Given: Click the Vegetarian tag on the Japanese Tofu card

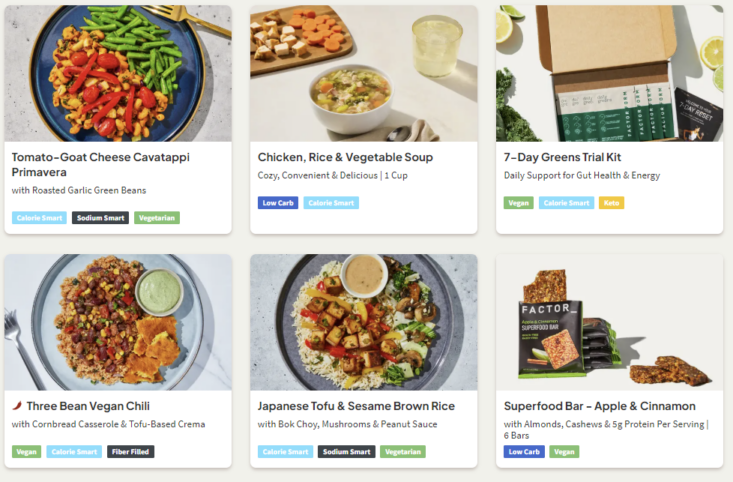Looking at the screenshot, I should click(x=402, y=452).
